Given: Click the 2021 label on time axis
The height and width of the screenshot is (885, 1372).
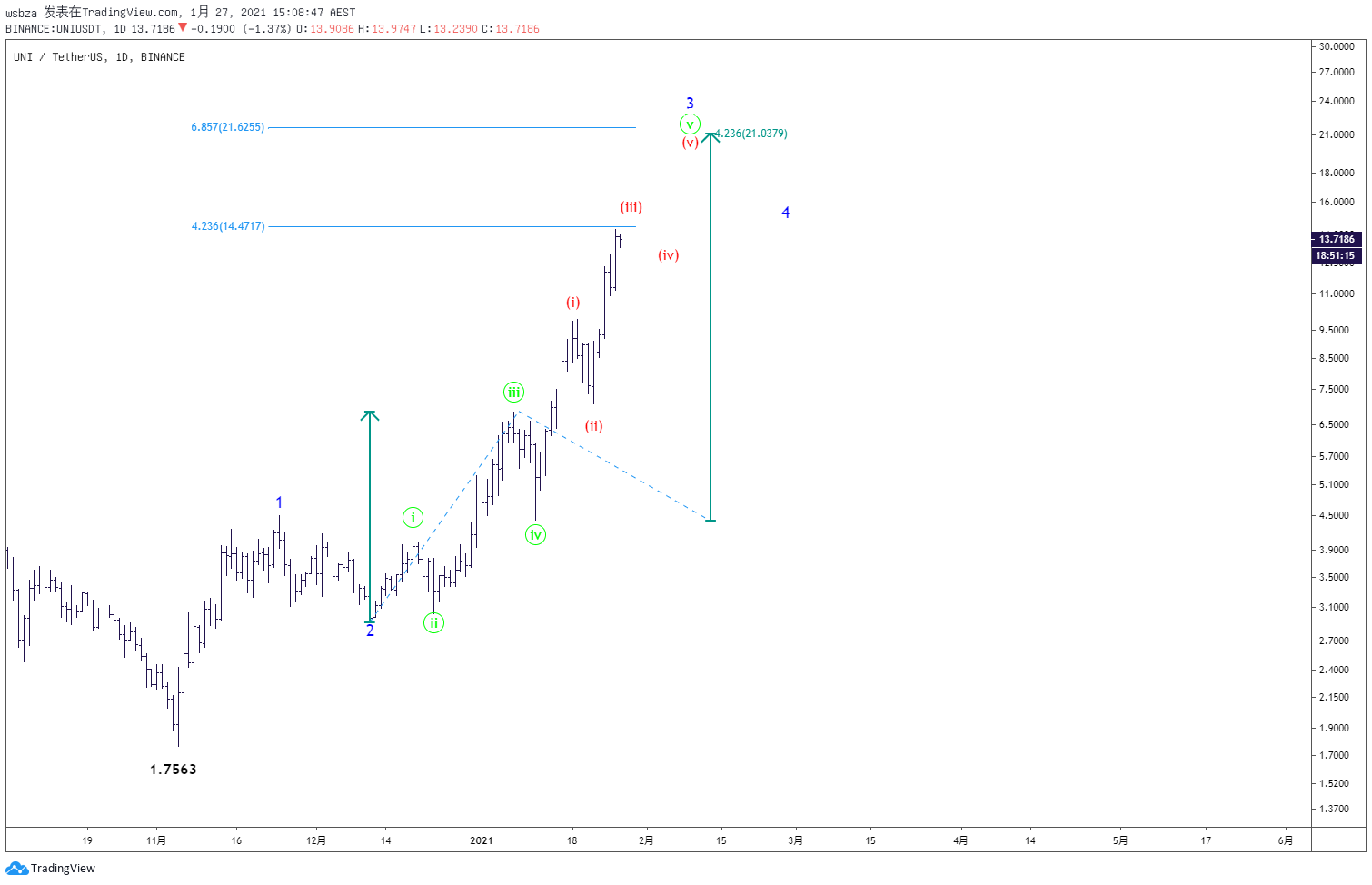Looking at the screenshot, I should coord(482,840).
